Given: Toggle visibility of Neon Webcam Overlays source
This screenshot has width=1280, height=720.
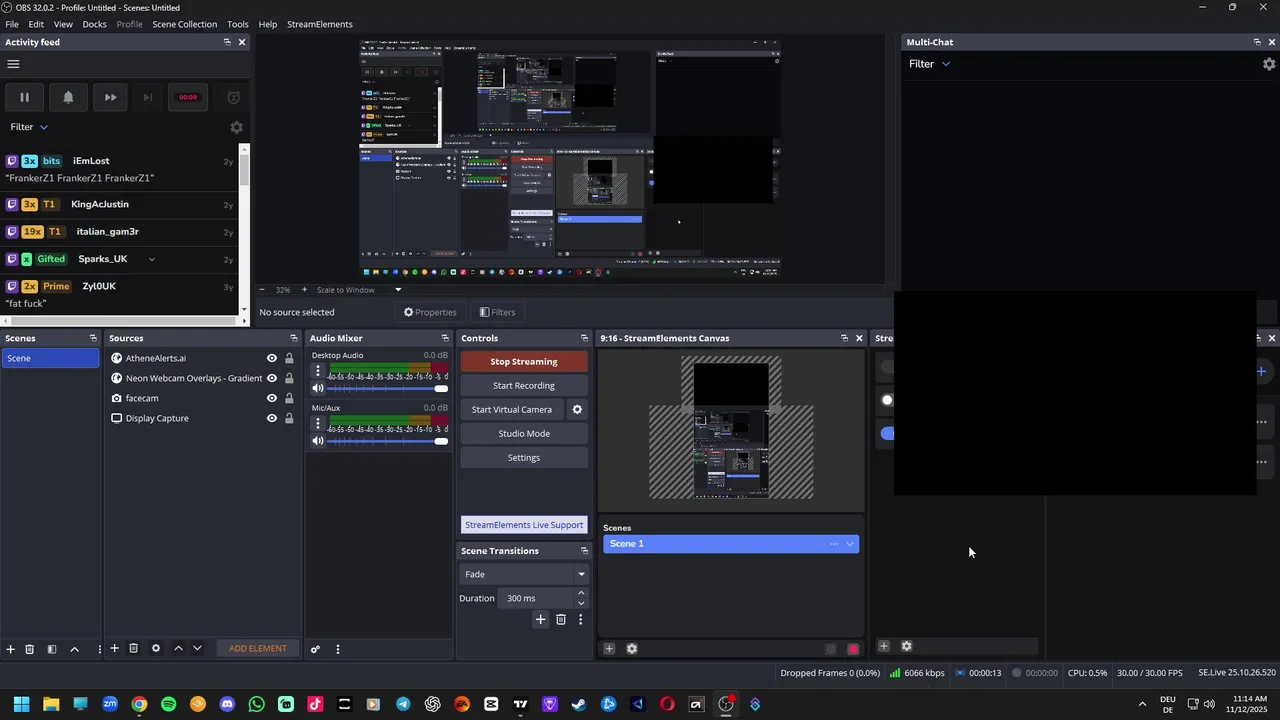Looking at the screenshot, I should click(271, 378).
